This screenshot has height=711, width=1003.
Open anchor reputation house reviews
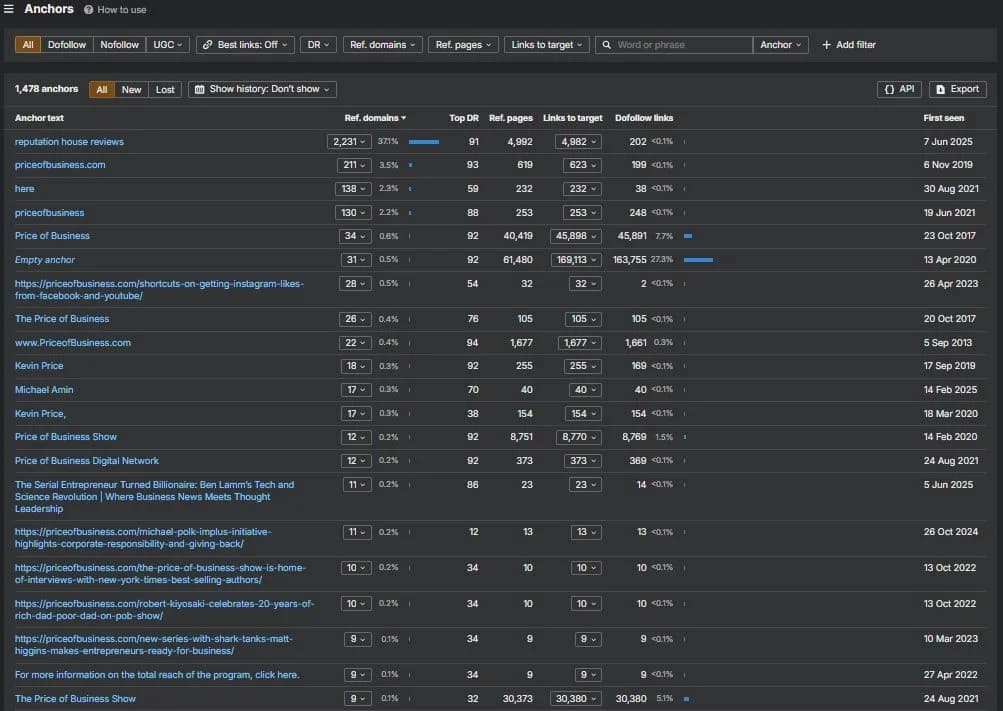(x=69, y=142)
